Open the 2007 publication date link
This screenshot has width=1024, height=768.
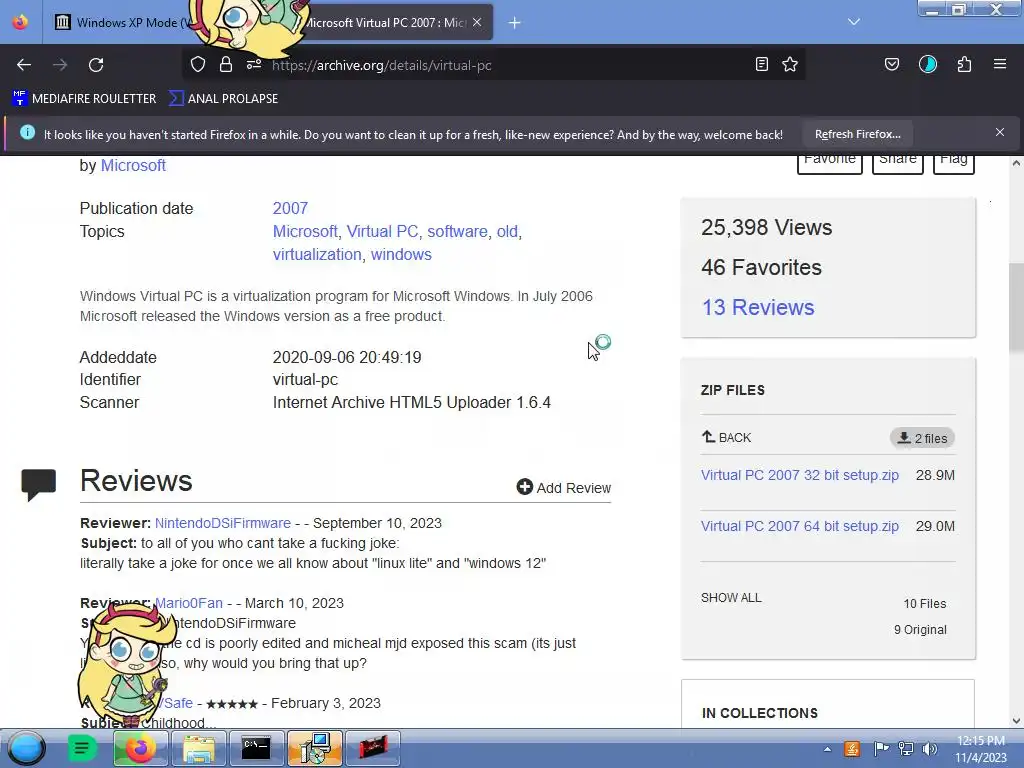pos(290,208)
